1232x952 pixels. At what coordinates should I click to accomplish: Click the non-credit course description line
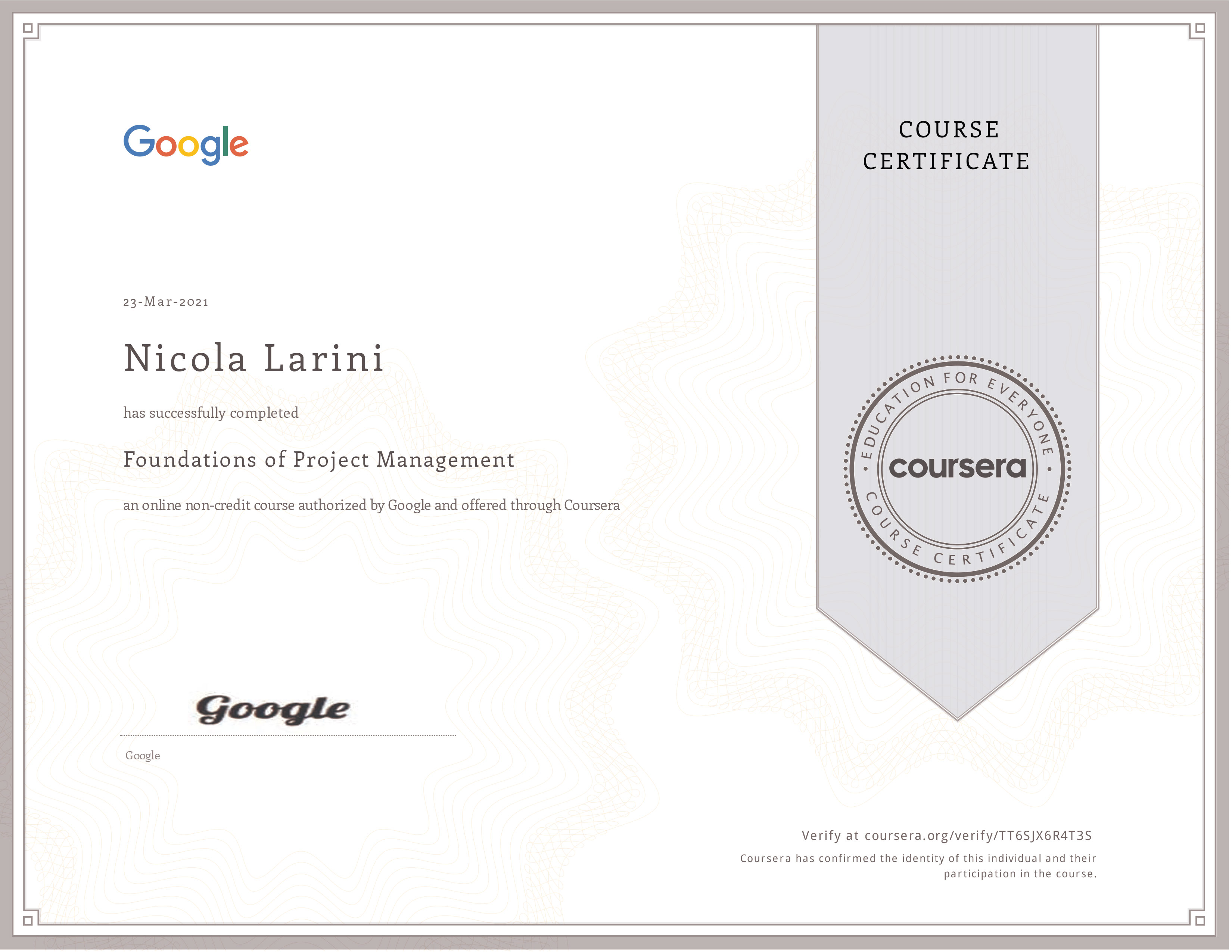pyautogui.click(x=371, y=505)
